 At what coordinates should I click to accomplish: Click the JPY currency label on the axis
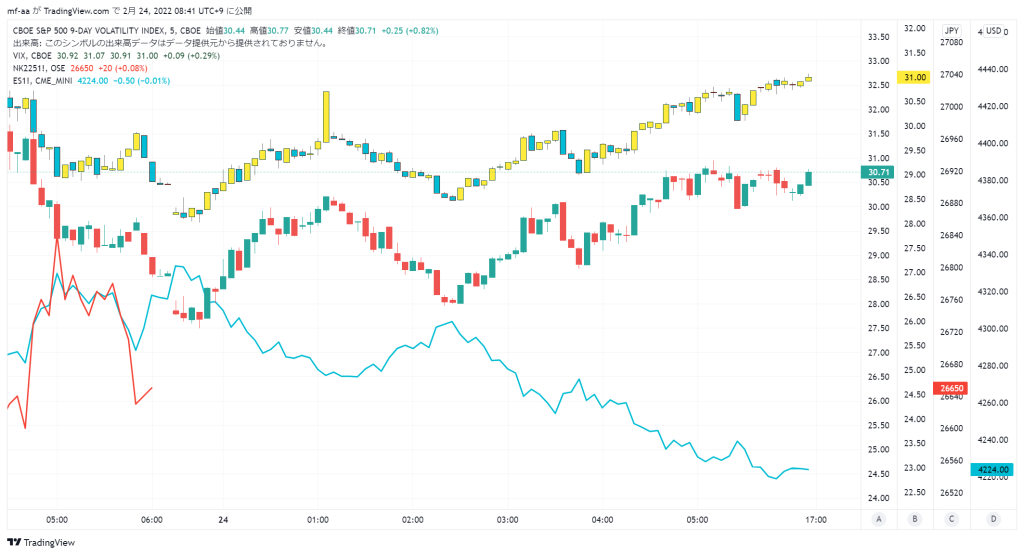pyautogui.click(x=952, y=31)
